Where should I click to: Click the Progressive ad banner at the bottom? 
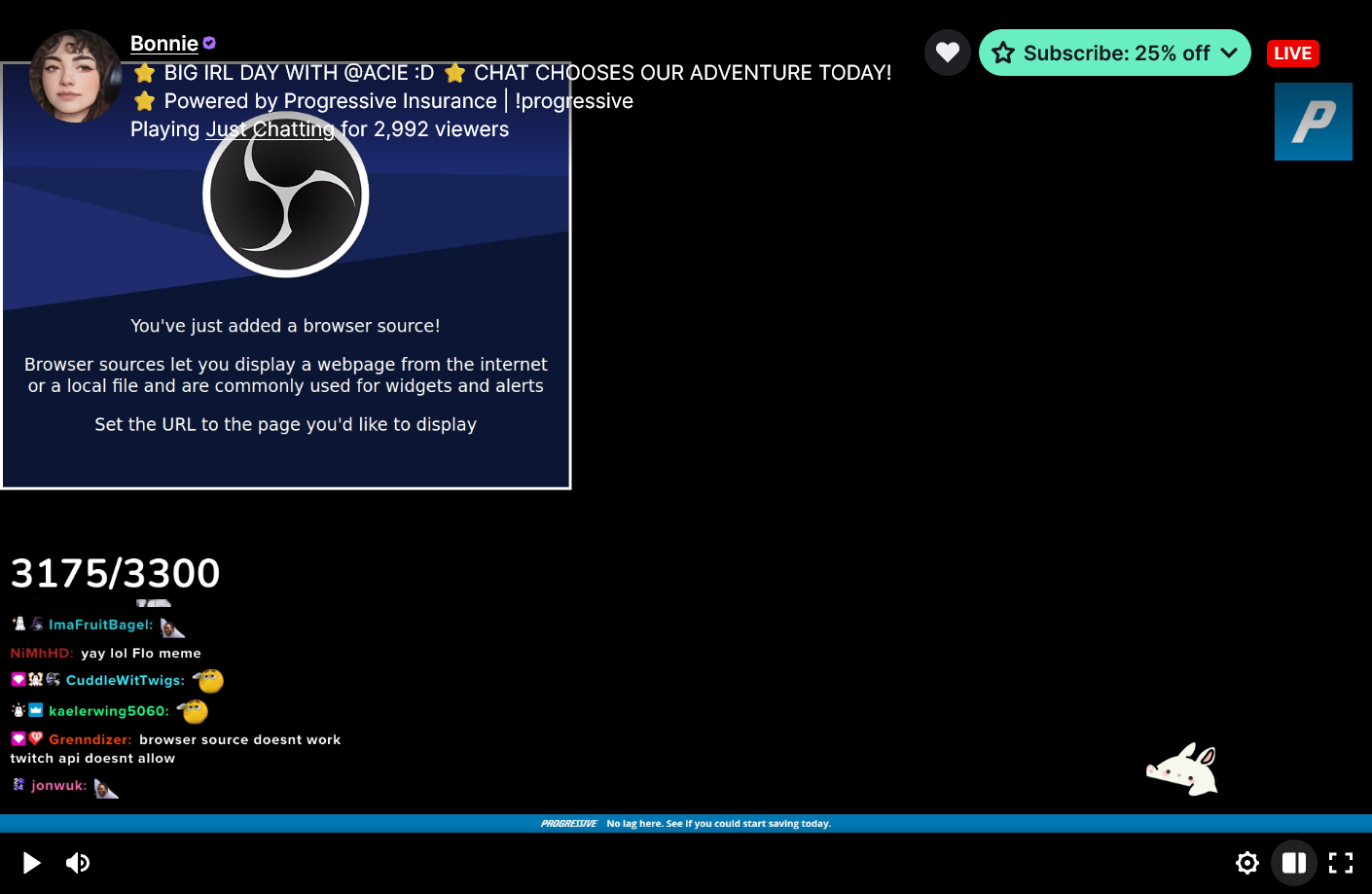(x=686, y=823)
